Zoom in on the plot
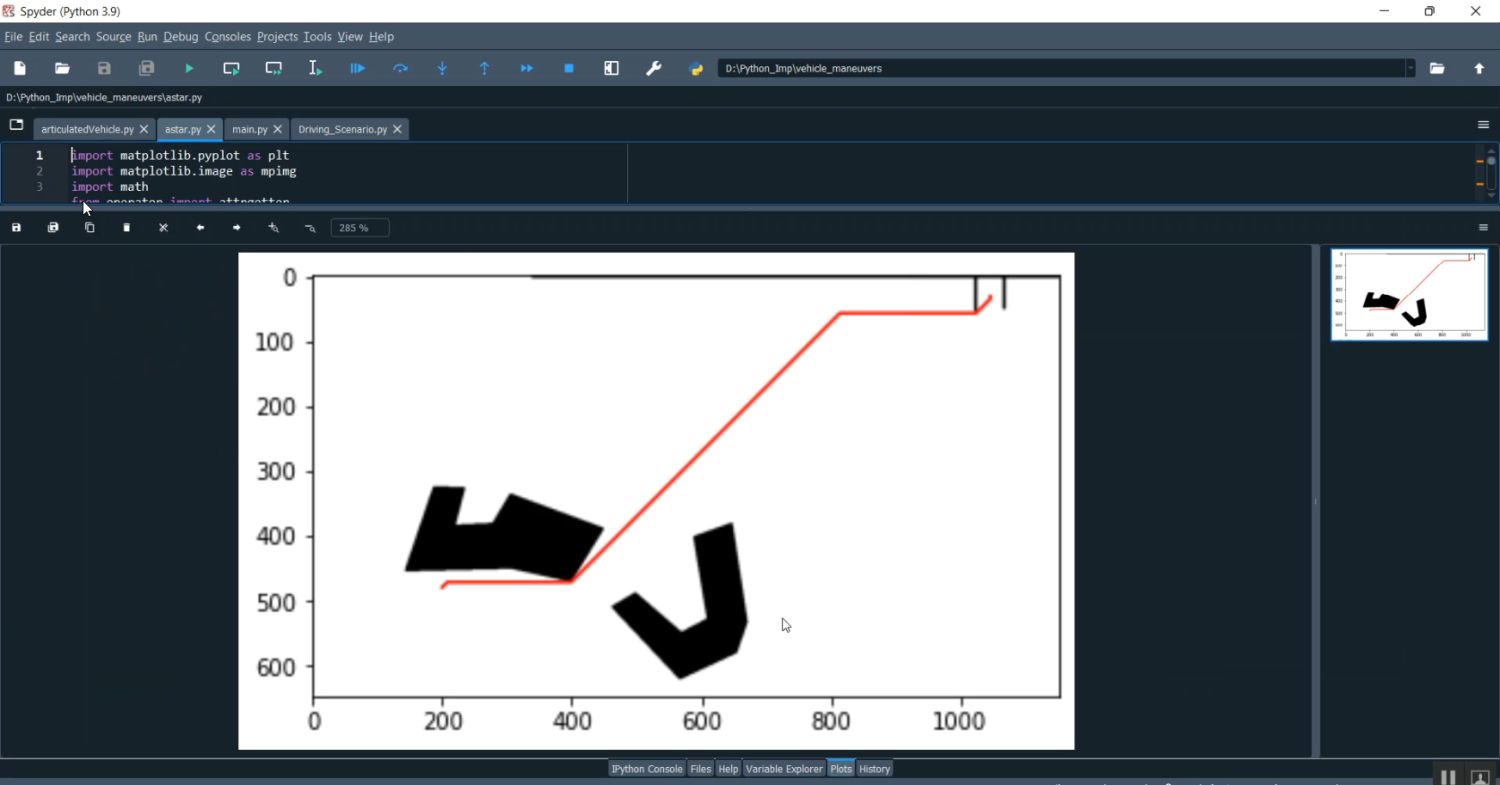 point(273,228)
